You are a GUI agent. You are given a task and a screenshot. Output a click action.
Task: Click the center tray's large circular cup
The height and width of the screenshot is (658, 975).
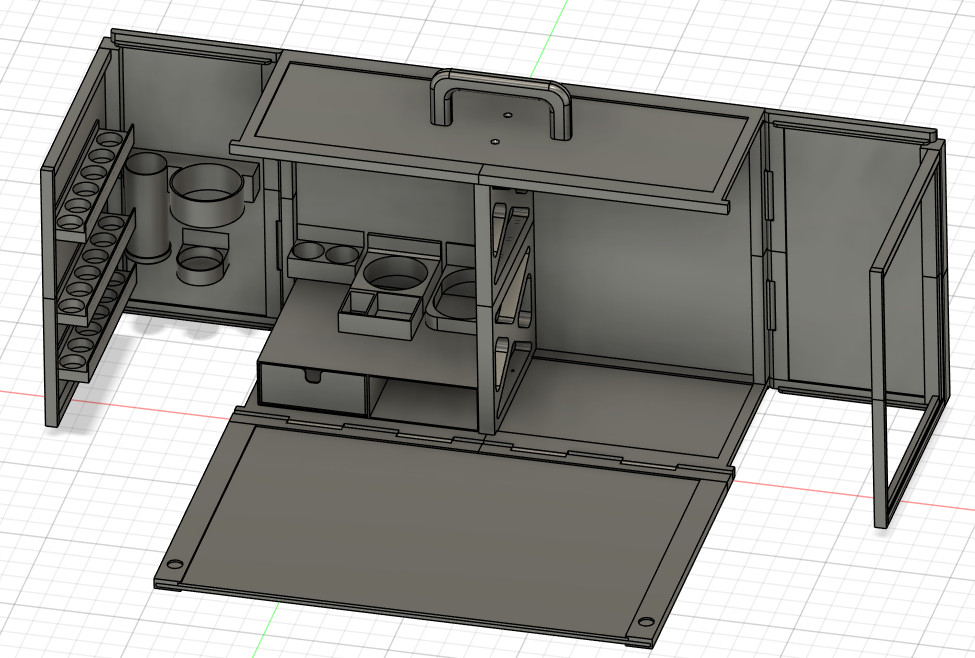point(390,271)
